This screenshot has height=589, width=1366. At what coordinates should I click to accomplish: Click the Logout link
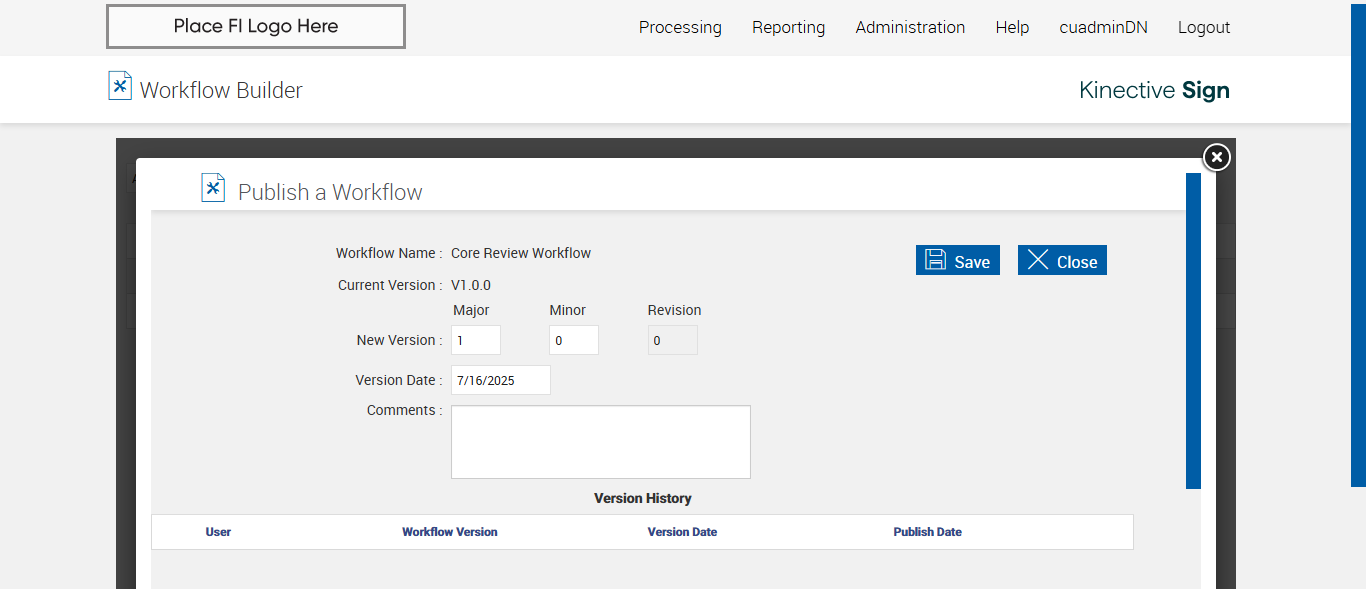(x=1204, y=28)
